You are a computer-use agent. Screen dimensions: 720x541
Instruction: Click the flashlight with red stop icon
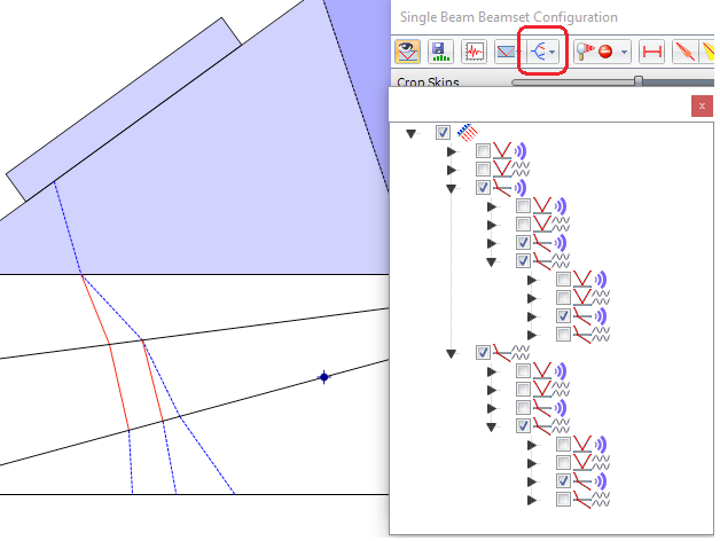click(x=596, y=51)
